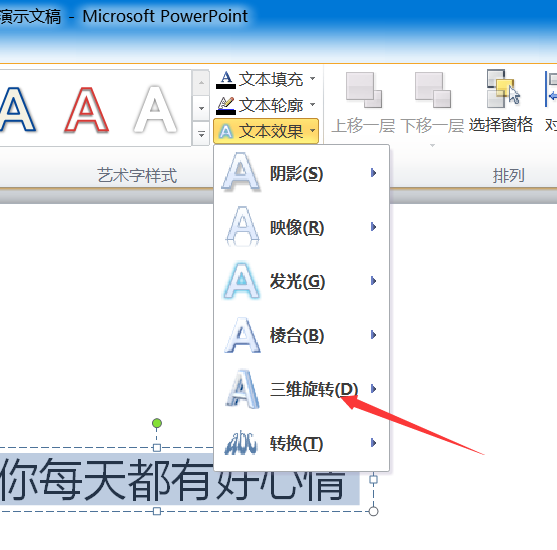Open the 发光(G) glow submenu

(301, 281)
